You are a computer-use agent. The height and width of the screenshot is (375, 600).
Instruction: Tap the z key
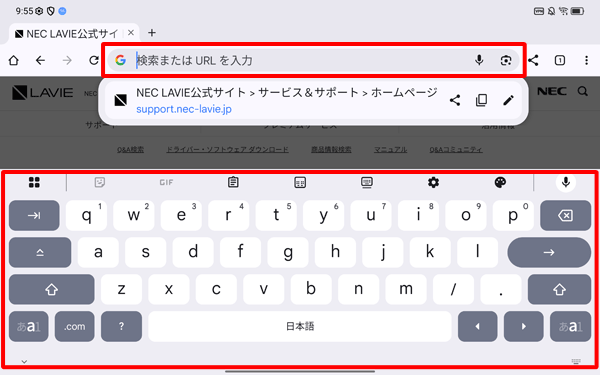121,290
